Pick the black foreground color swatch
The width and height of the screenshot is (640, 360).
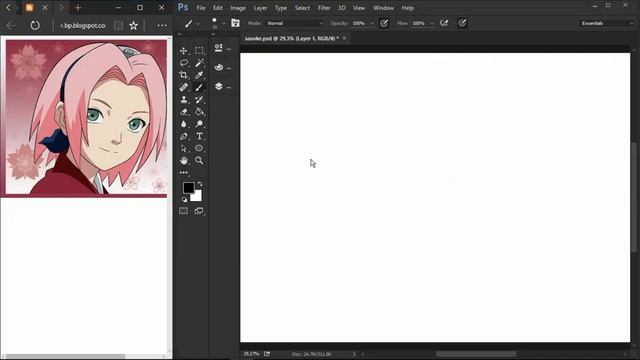click(x=188, y=188)
